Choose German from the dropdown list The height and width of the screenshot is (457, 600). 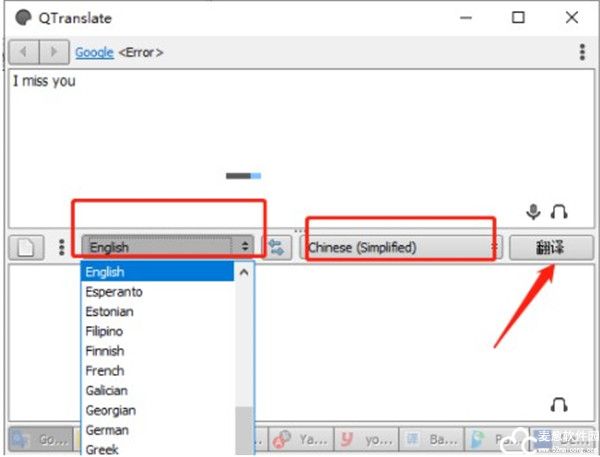tap(157, 430)
